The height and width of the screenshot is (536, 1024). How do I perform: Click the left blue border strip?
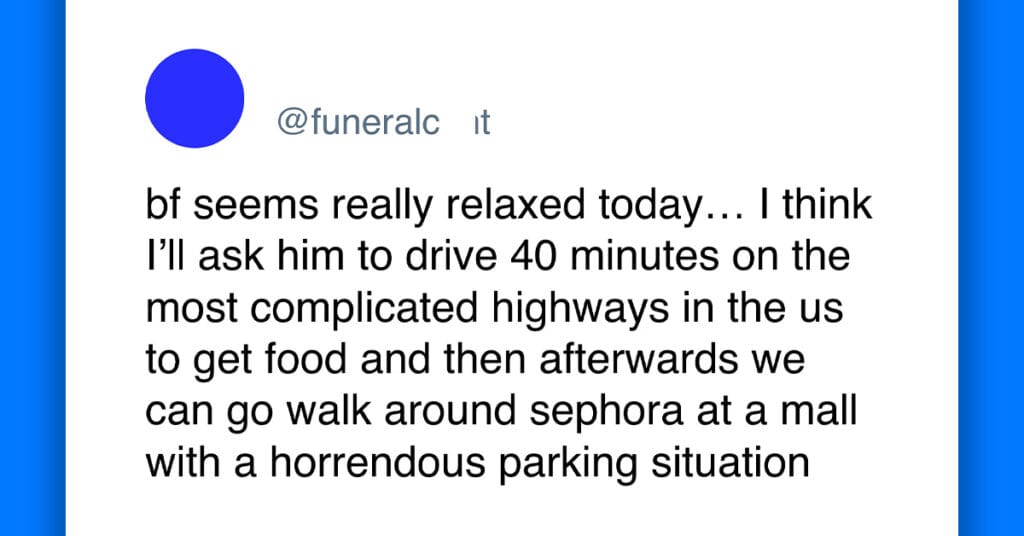33,268
